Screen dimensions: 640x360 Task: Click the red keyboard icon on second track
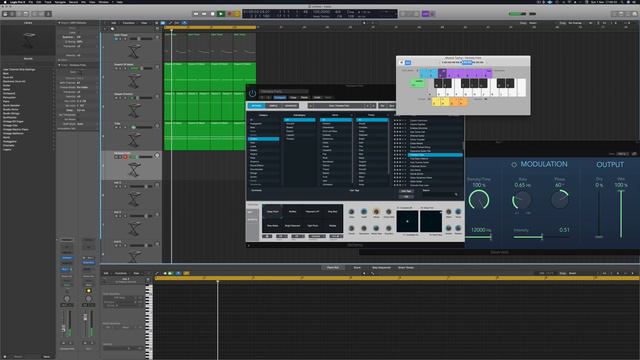(x=134, y=81)
